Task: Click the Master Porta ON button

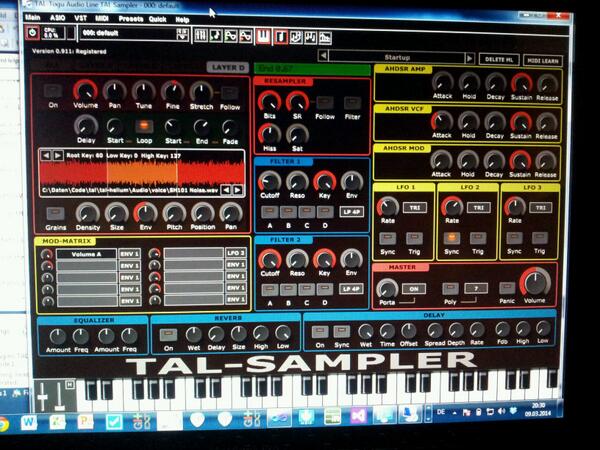Action: 414,289
